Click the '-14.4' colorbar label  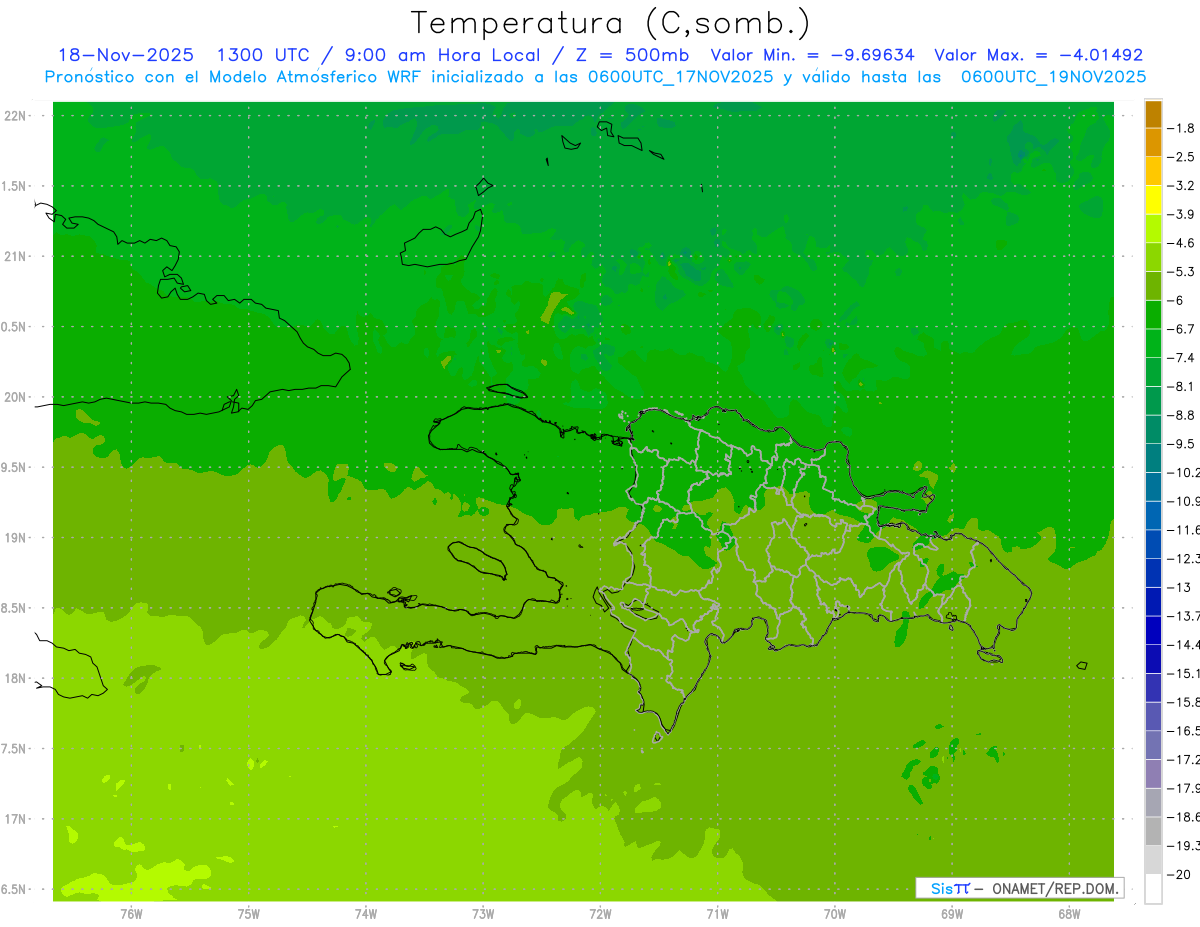[x=1183, y=644]
